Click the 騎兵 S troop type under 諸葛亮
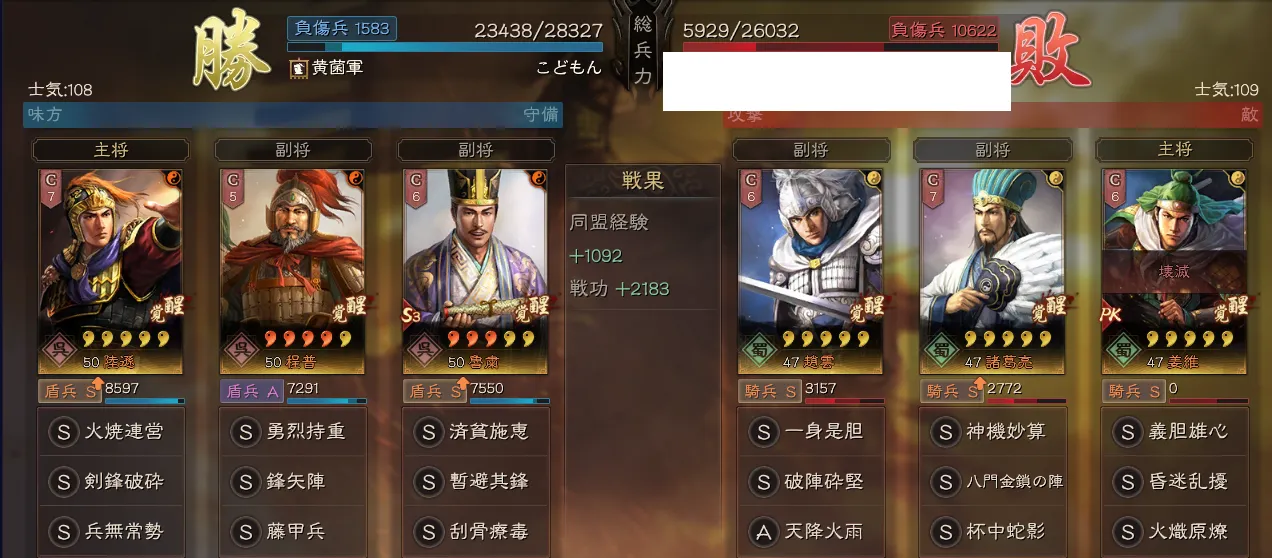 [951, 391]
